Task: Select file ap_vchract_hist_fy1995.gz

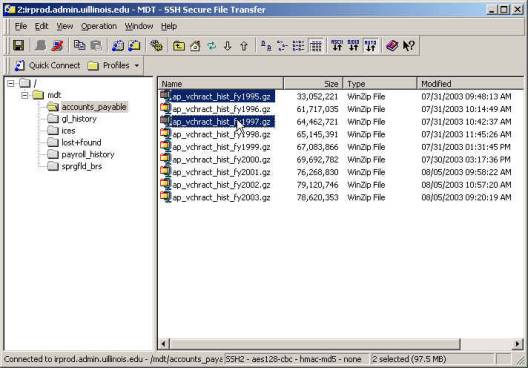Action: coord(221,97)
